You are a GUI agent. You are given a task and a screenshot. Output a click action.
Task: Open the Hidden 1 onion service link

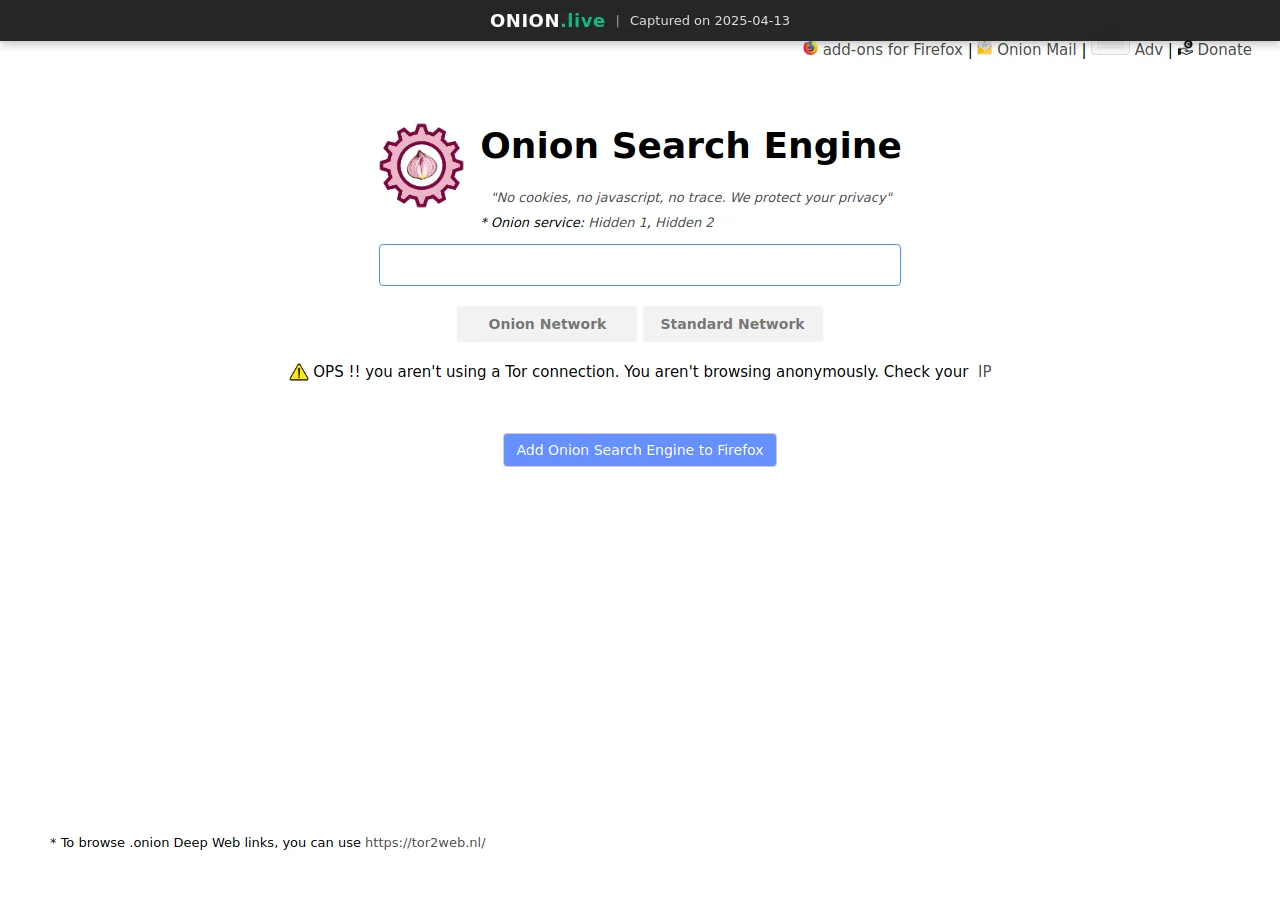click(618, 223)
